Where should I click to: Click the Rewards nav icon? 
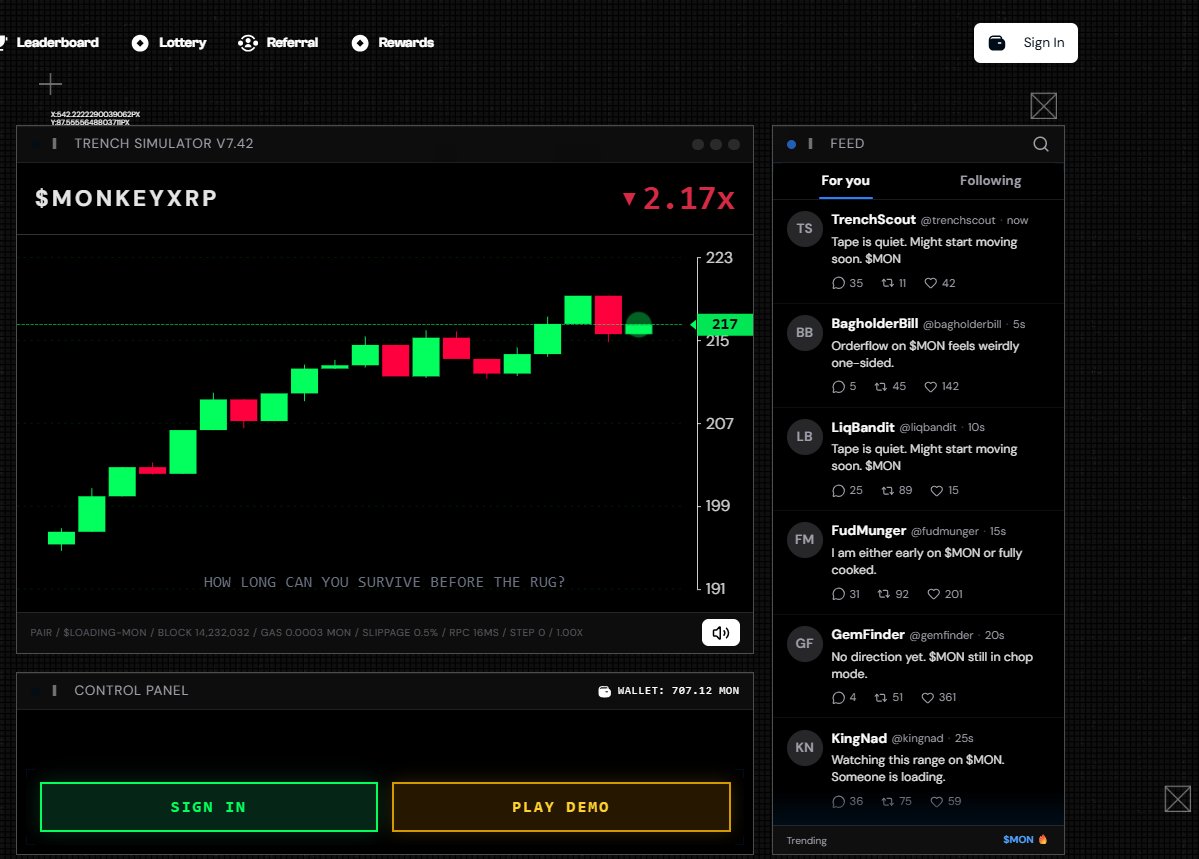(x=360, y=43)
